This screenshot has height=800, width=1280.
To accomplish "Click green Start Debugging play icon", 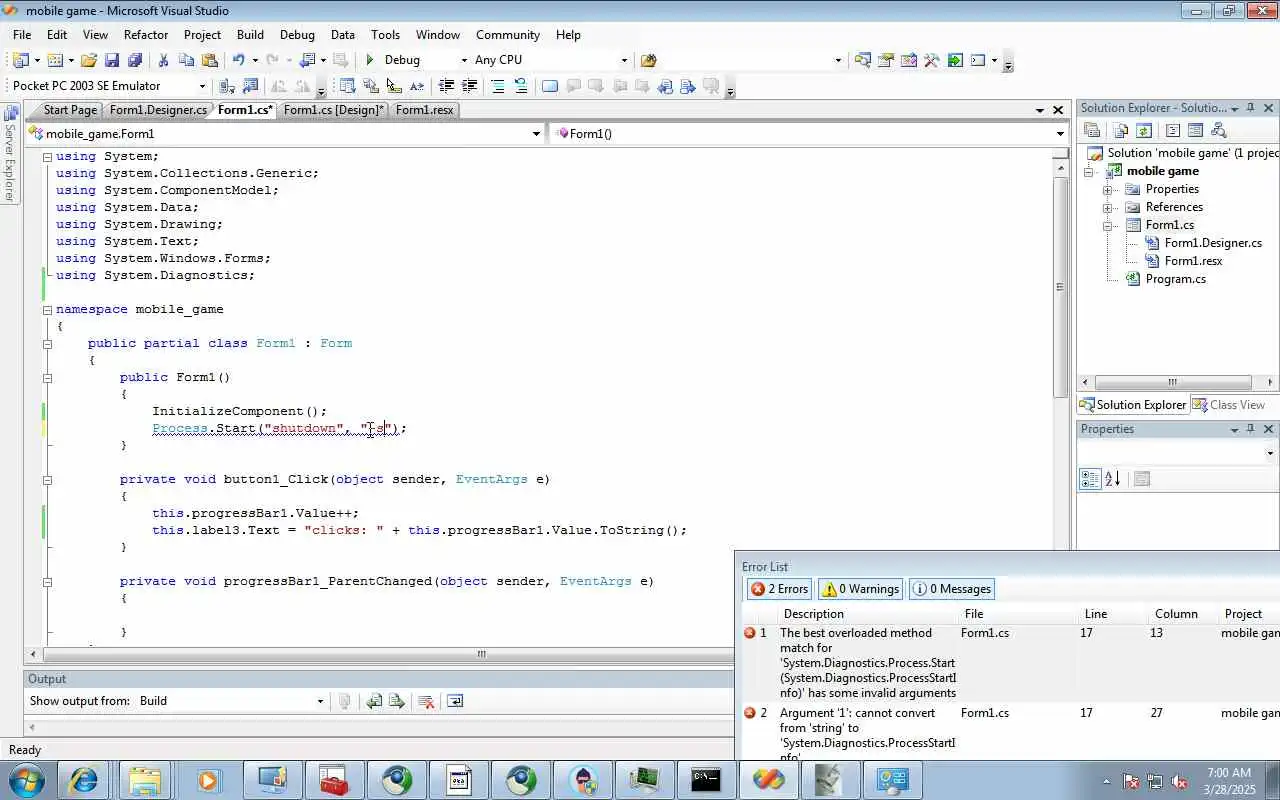I will pos(370,60).
